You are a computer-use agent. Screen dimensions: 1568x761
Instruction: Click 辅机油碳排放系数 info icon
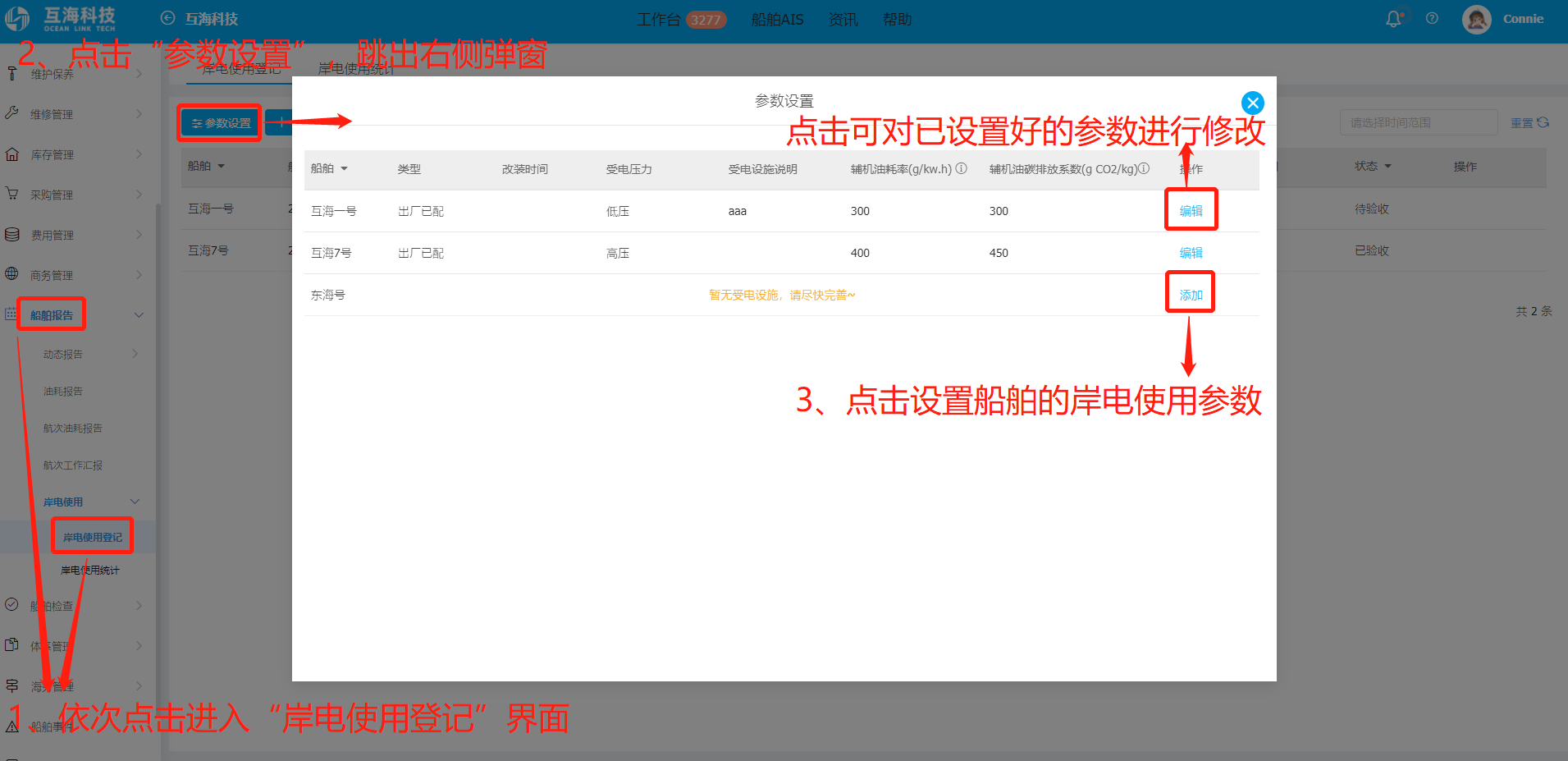(1144, 168)
